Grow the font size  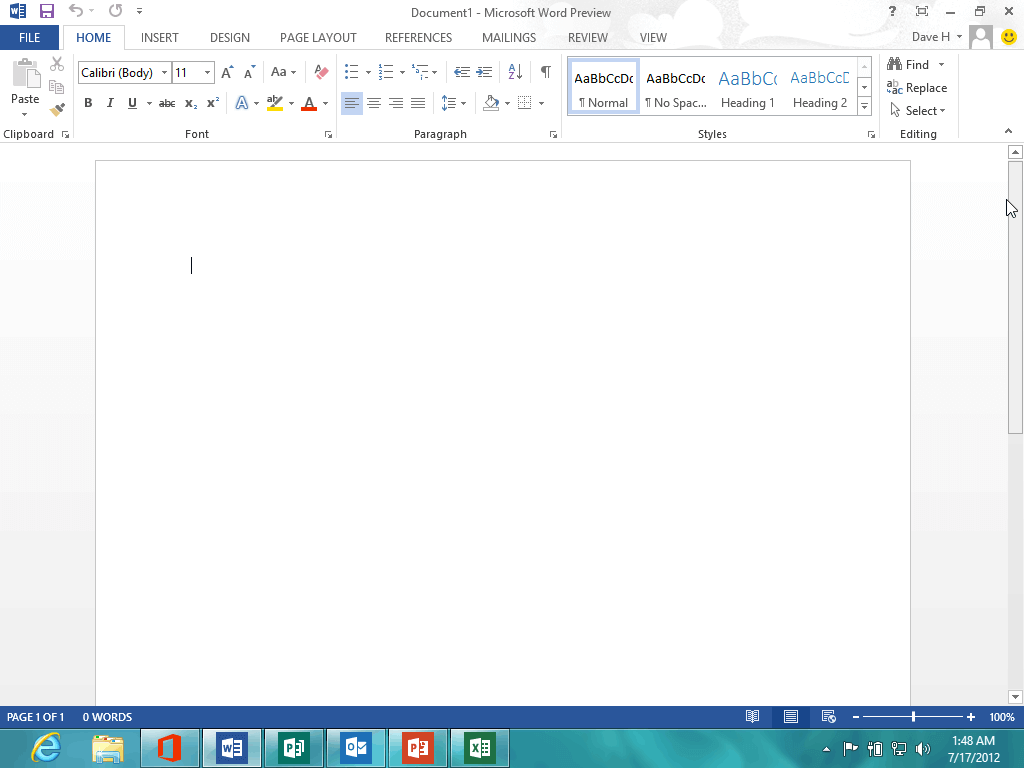tap(227, 72)
